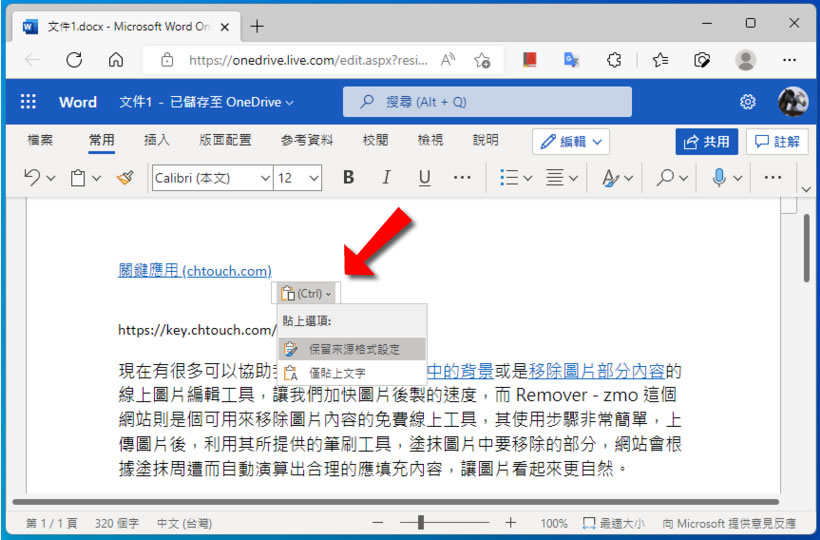Click the Word search box

coord(487,102)
